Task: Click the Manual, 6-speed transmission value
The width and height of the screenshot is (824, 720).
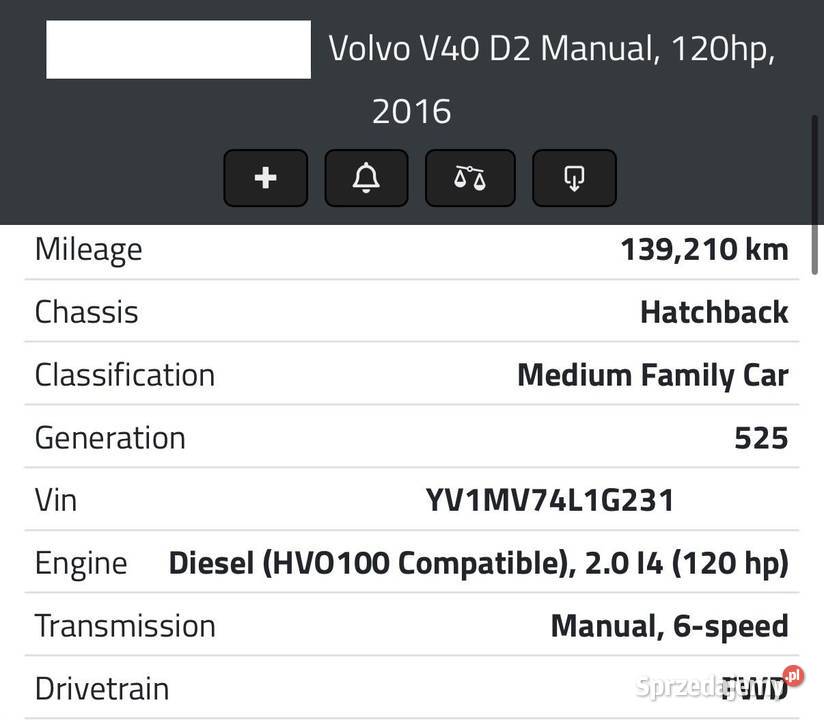Action: pos(668,625)
